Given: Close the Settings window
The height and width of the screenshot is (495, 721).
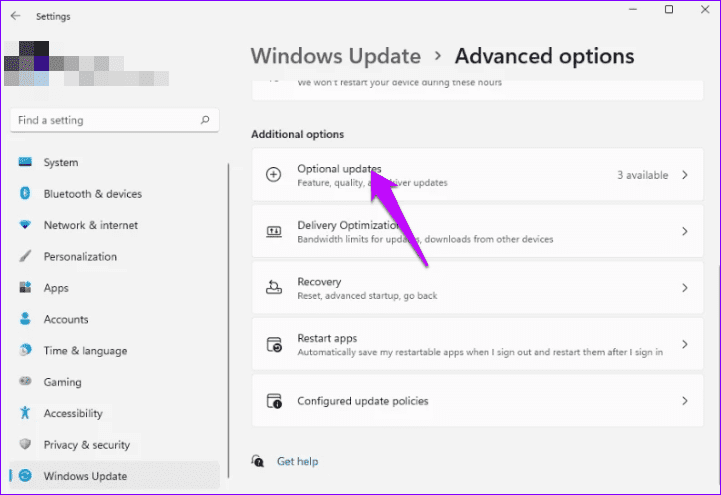Looking at the screenshot, I should tap(705, 9).
